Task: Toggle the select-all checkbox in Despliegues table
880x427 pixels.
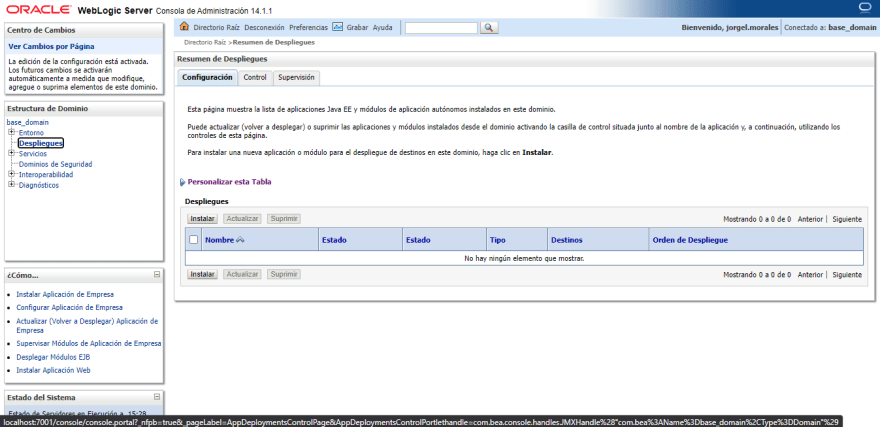Action: [x=194, y=240]
